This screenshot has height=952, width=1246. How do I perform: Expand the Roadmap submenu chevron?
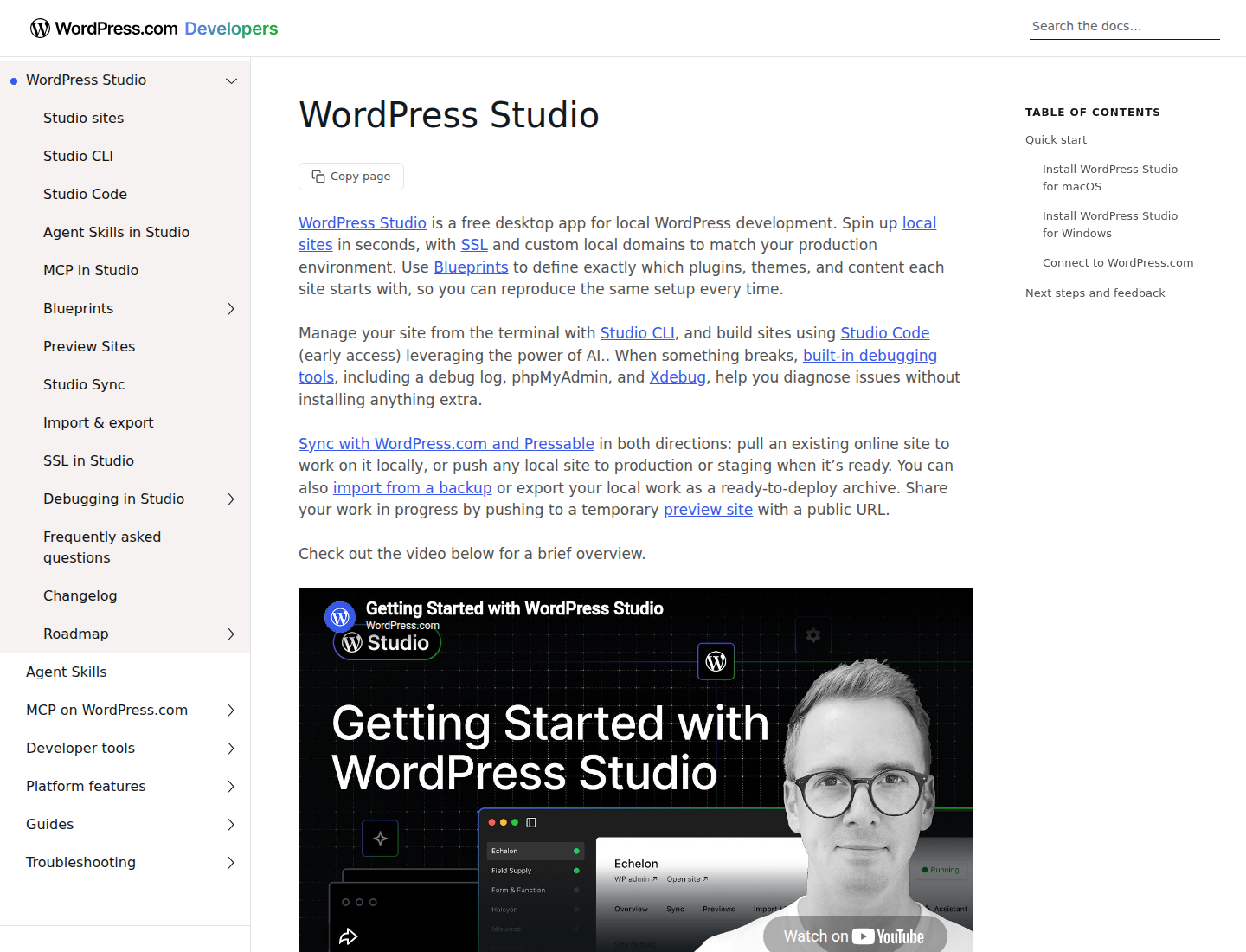click(231, 634)
